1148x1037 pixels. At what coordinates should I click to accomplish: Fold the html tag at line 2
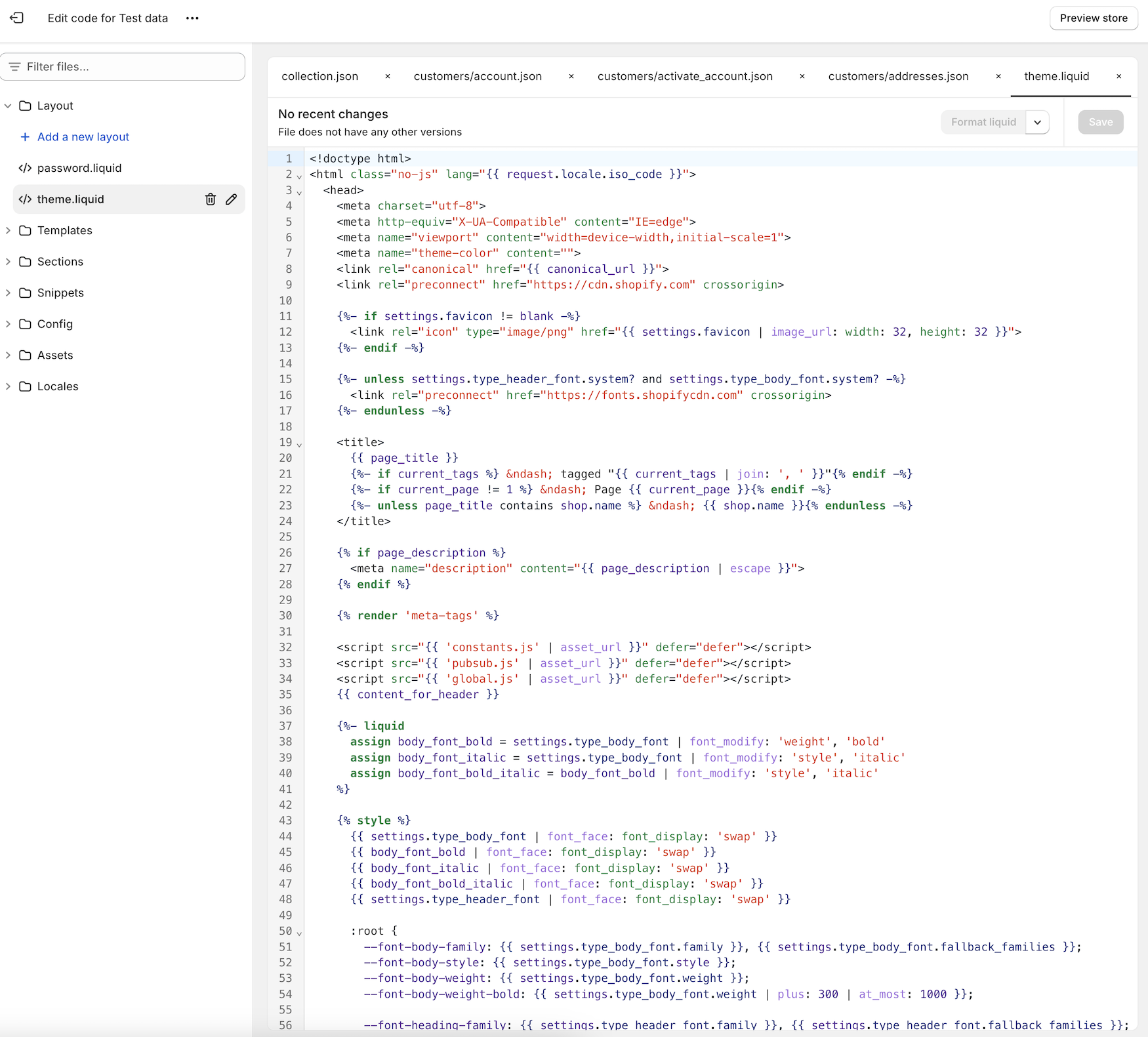pyautogui.click(x=299, y=176)
